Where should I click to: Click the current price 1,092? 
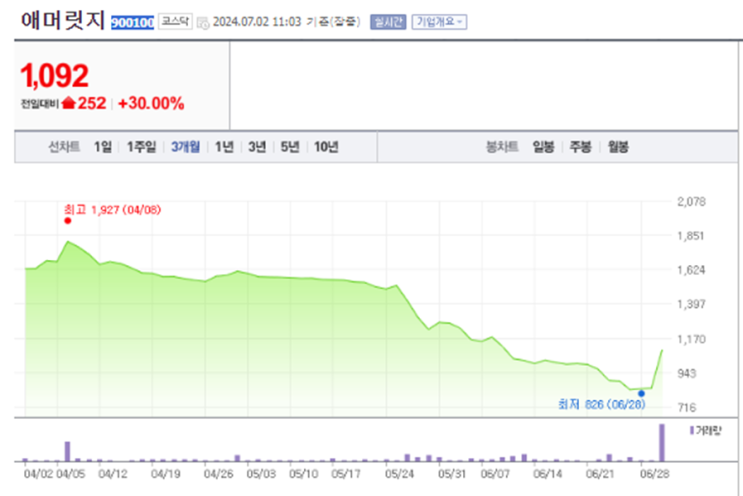tap(54, 76)
